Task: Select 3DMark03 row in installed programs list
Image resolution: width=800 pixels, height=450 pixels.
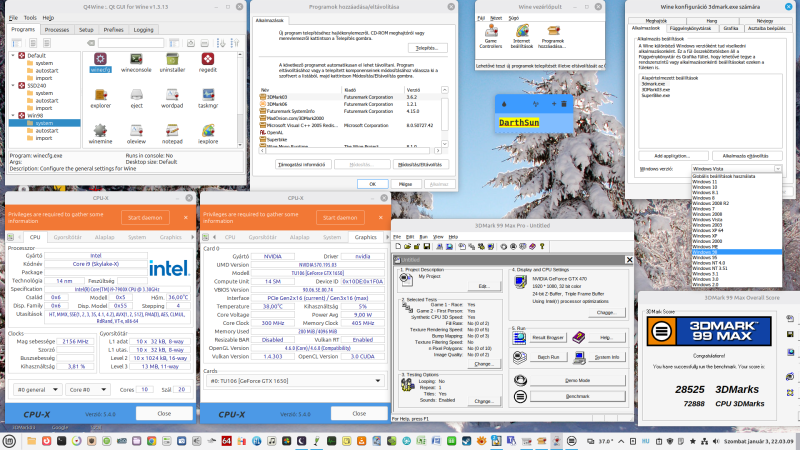Action: tap(349, 97)
